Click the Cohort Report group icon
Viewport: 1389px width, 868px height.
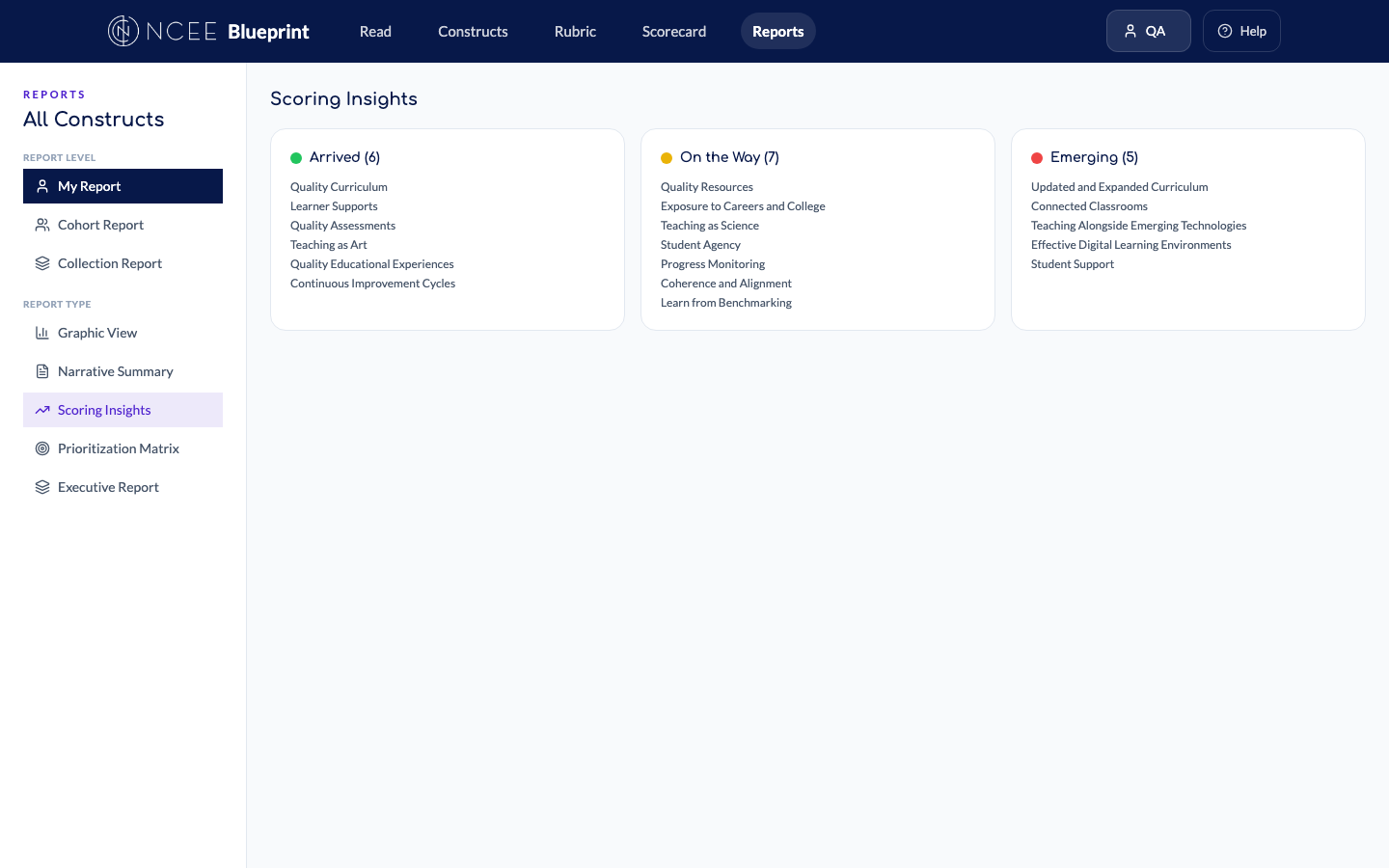click(x=41, y=225)
